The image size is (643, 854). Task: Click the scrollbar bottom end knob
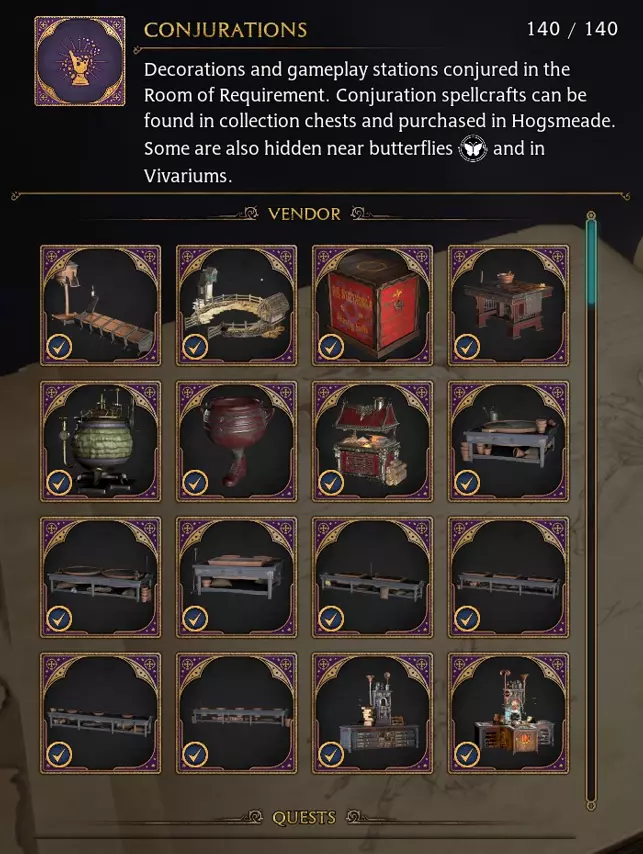(591, 806)
